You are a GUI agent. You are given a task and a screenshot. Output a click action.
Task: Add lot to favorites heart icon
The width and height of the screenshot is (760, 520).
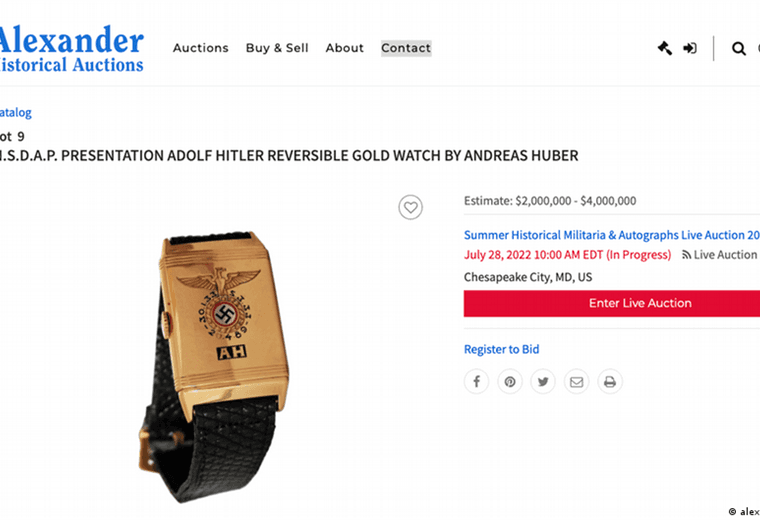[x=411, y=207]
